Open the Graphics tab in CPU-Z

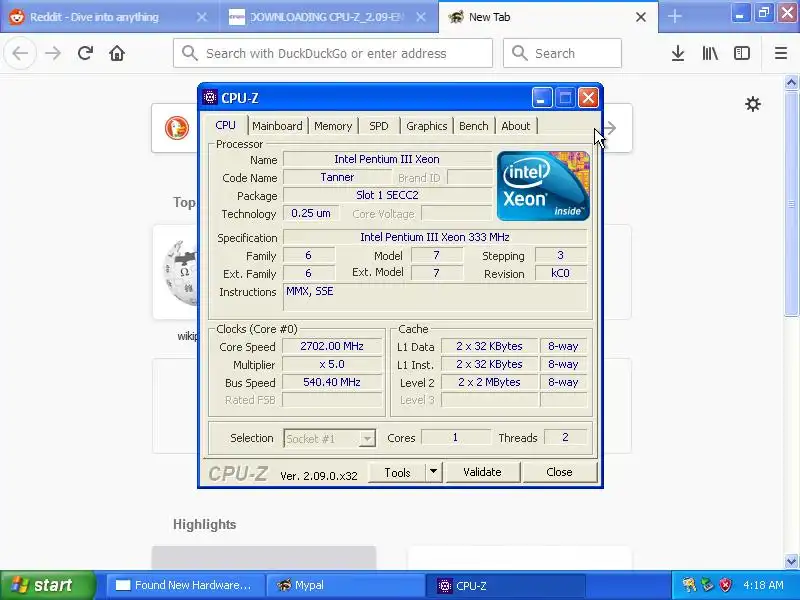427,126
